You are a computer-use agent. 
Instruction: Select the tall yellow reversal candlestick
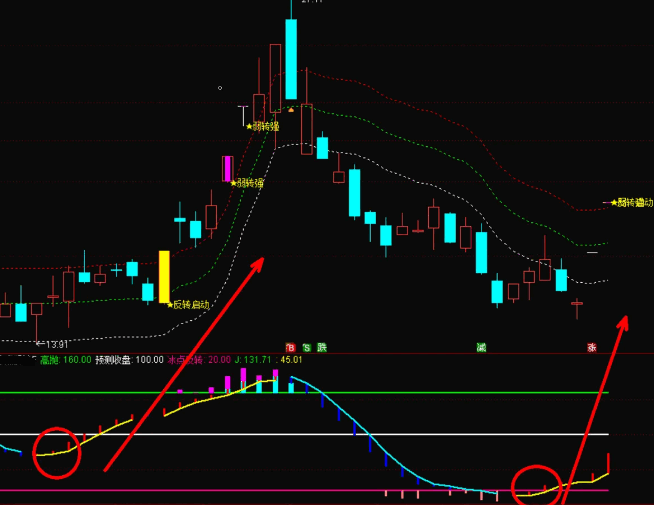click(x=164, y=276)
